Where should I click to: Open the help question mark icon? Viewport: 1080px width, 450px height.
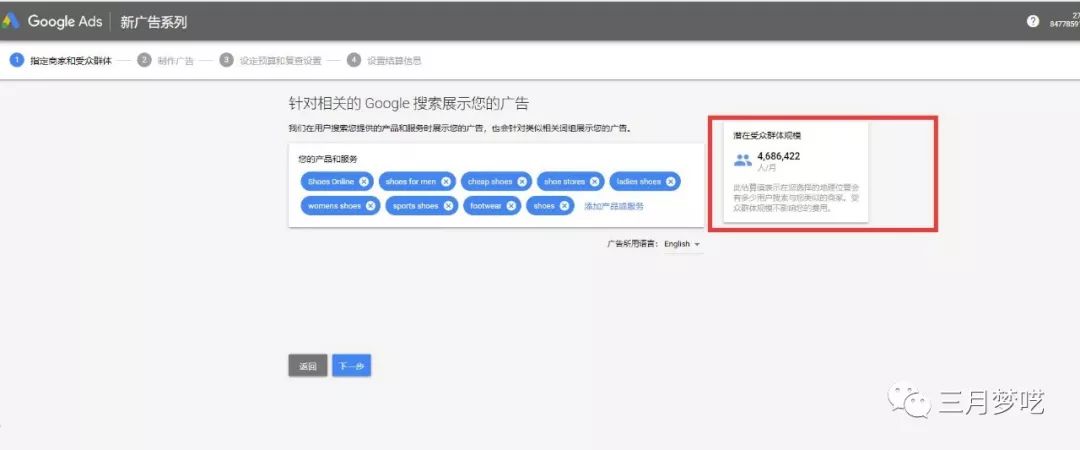pos(1033,21)
